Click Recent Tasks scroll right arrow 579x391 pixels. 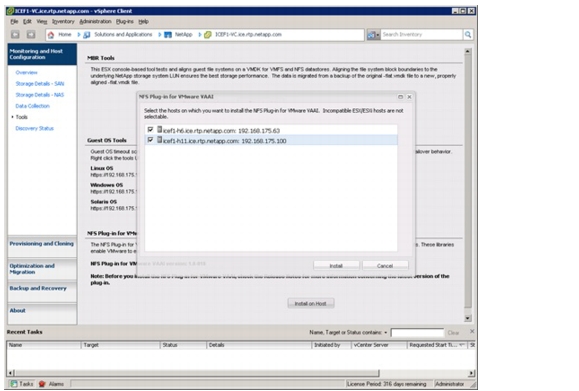click(x=471, y=373)
